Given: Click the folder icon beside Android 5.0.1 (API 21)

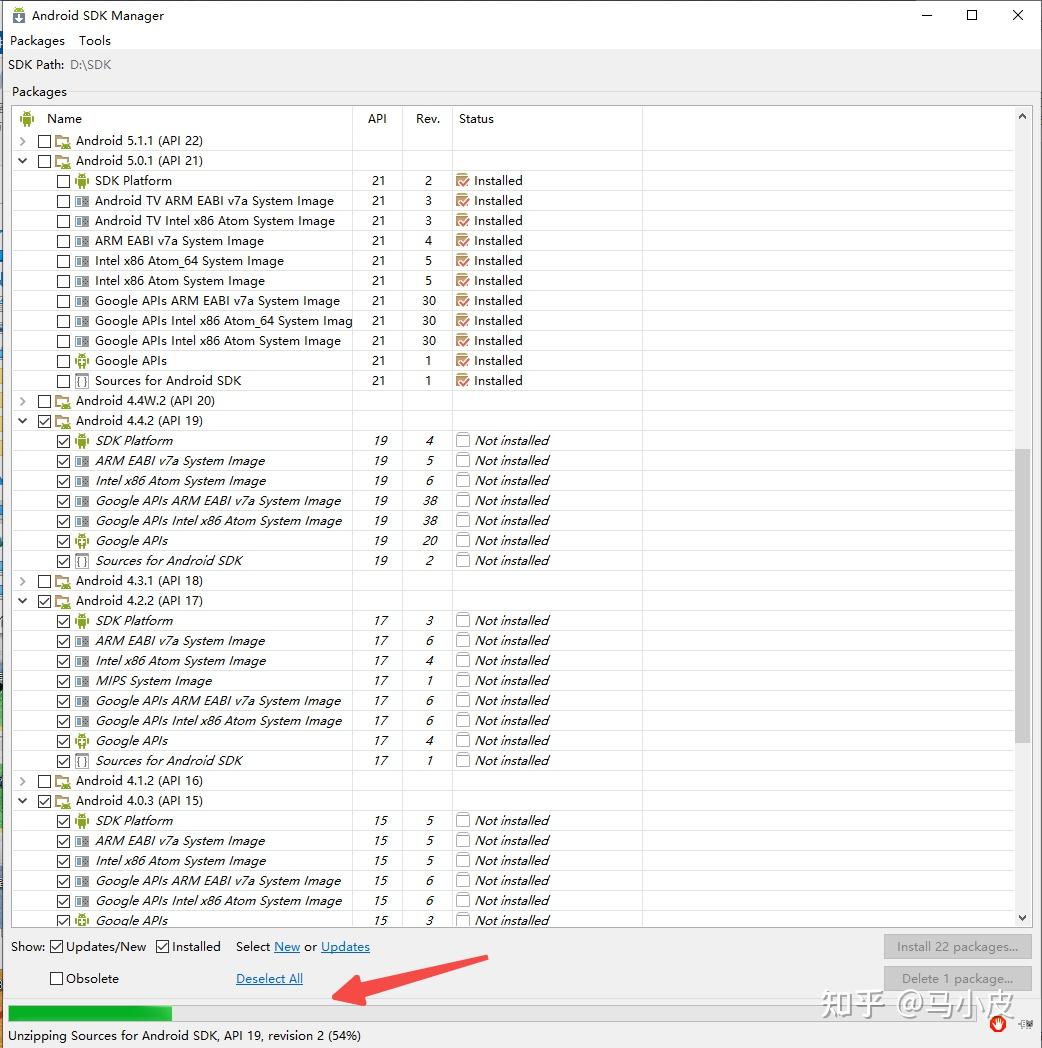Looking at the screenshot, I should 63,161.
